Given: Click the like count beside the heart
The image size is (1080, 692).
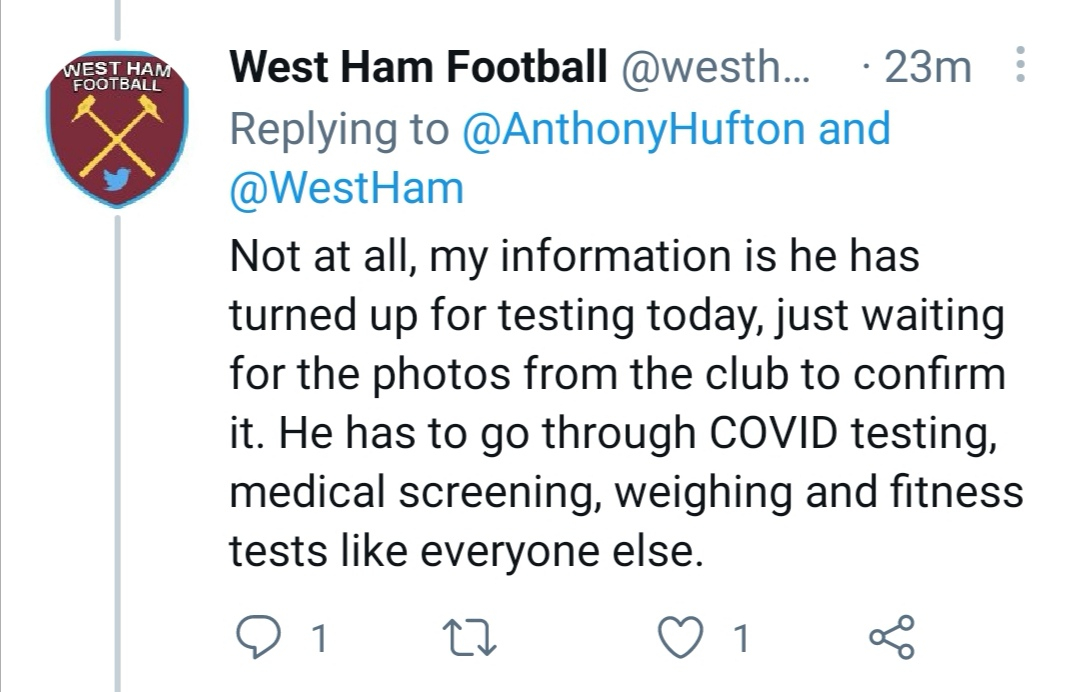Looking at the screenshot, I should (x=741, y=638).
